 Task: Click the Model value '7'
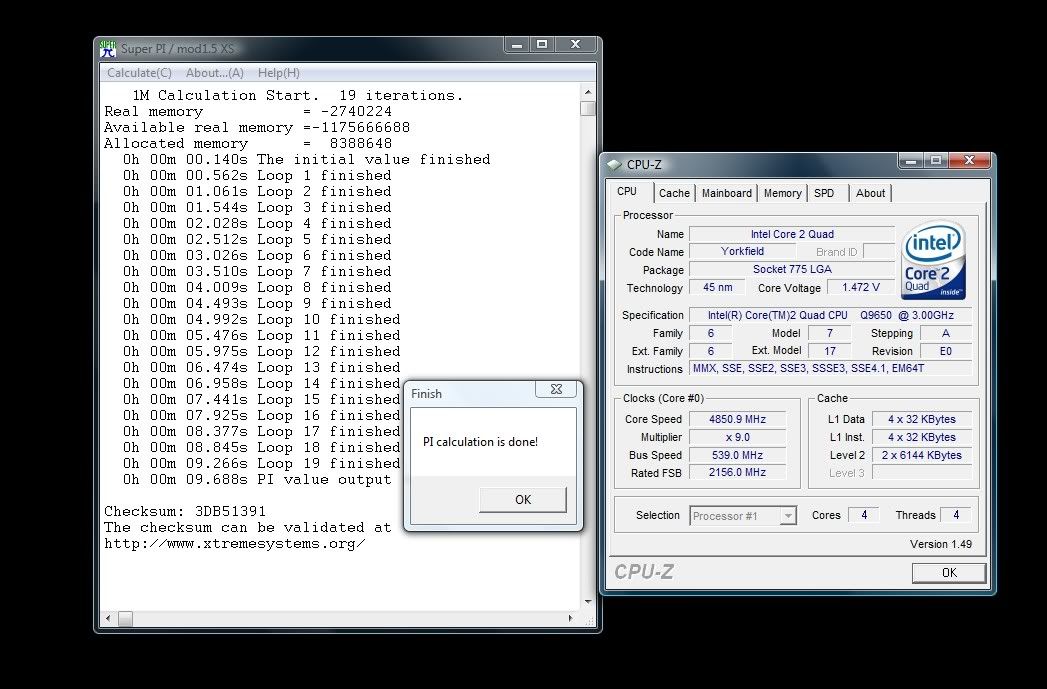[x=830, y=333]
